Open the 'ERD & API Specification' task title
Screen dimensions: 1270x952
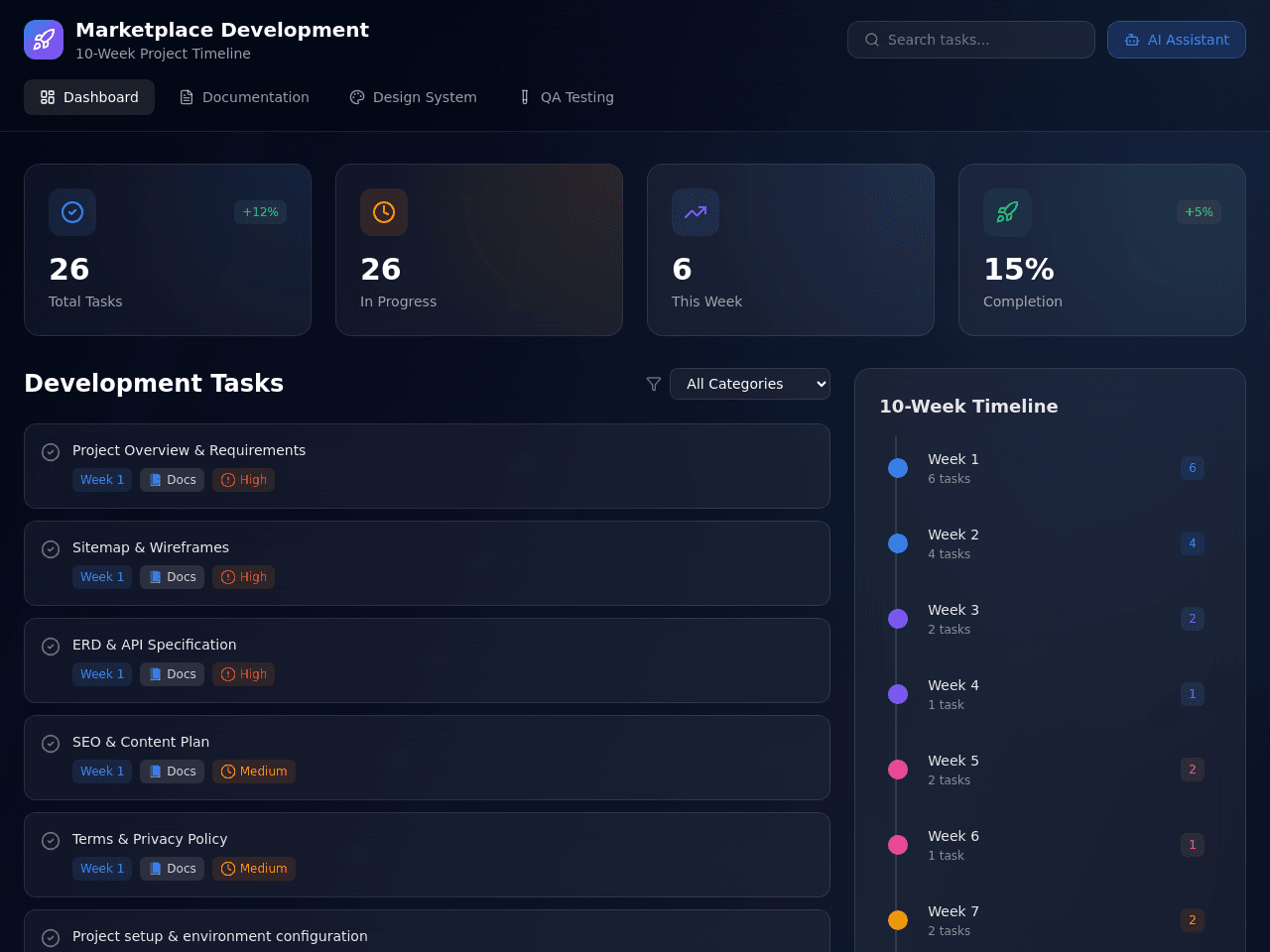click(x=155, y=645)
